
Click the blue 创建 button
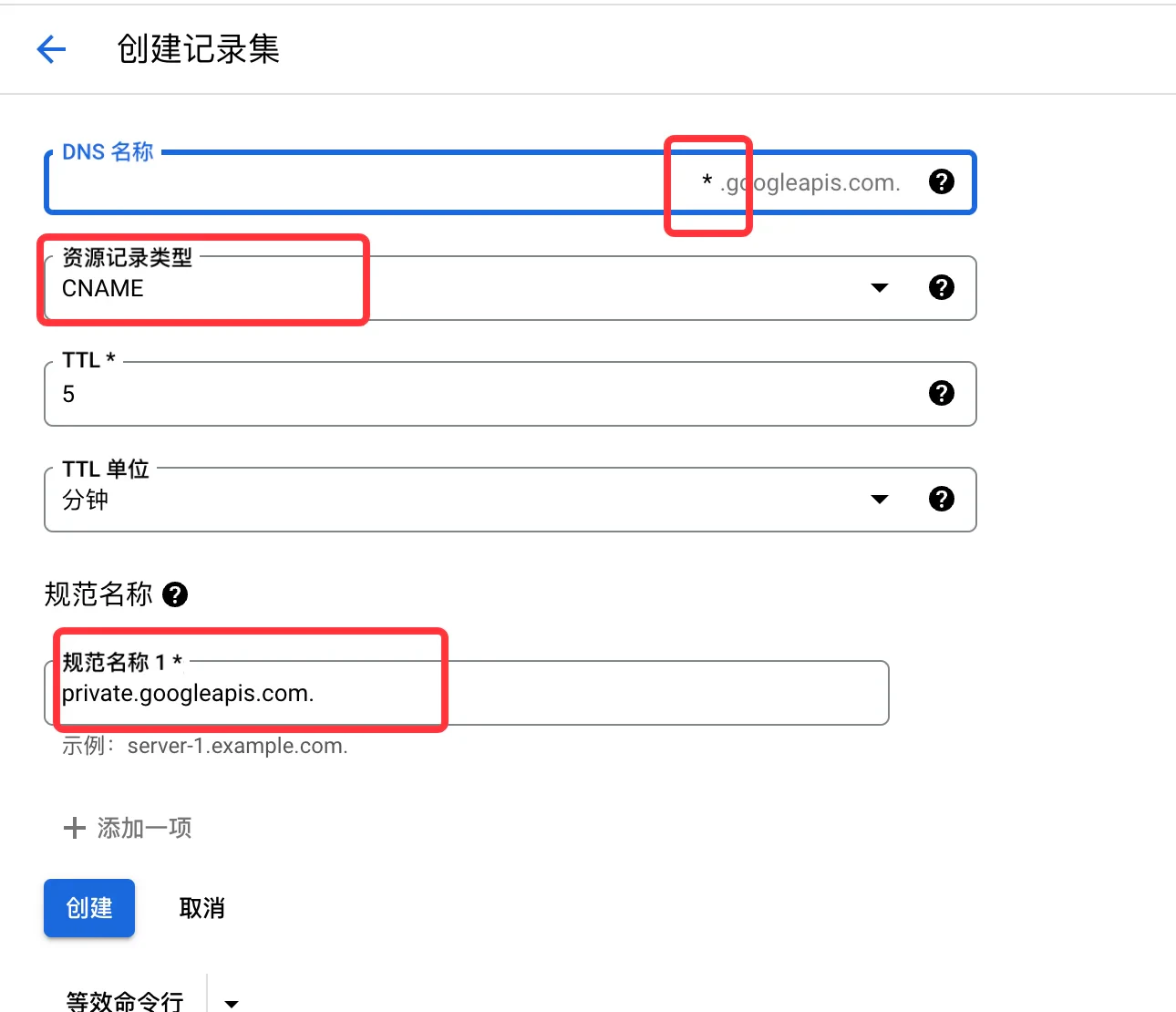click(89, 908)
